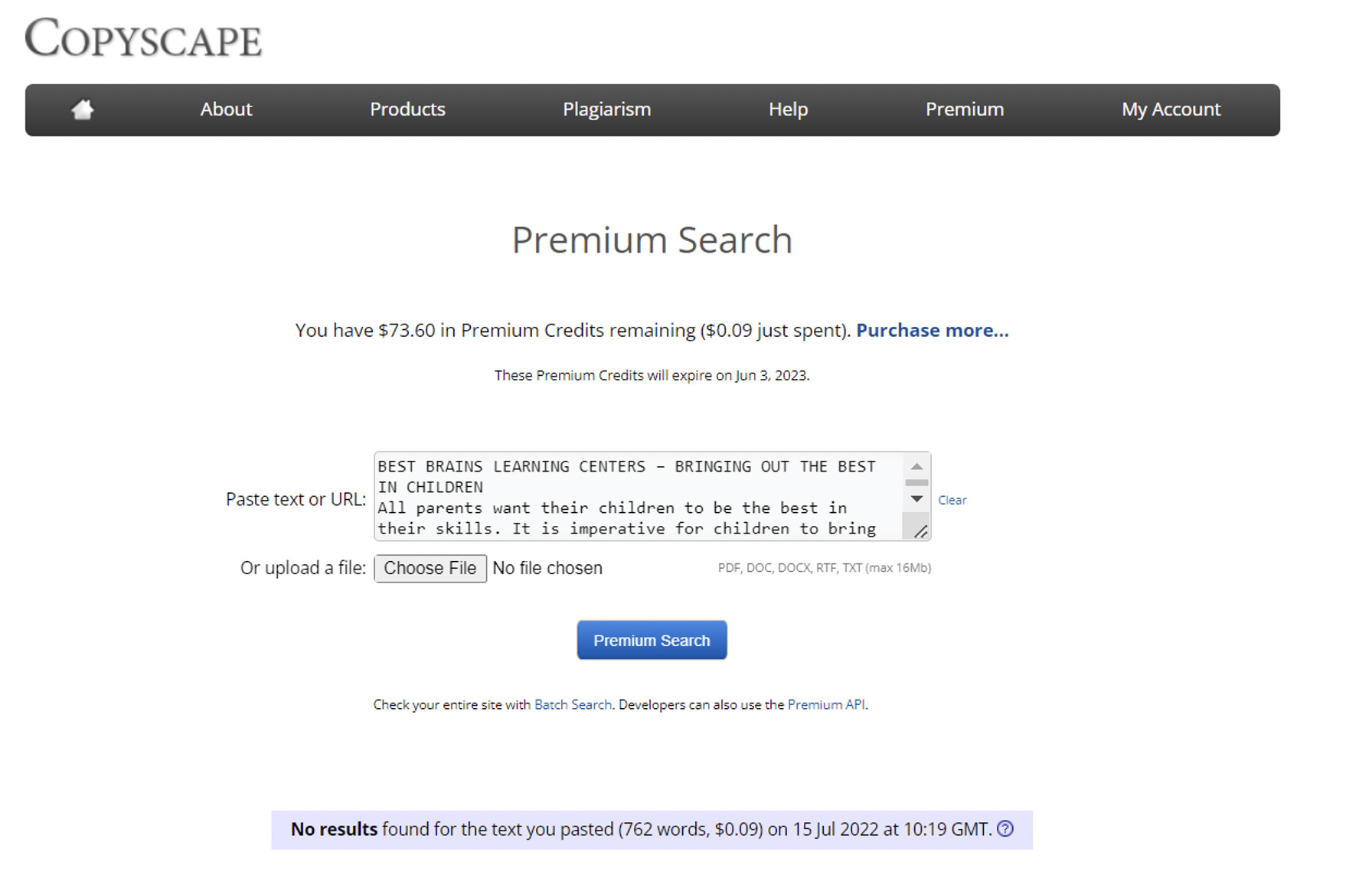Click the text box scroll down arrow
Image resolution: width=1372 pixels, height=891 pixels.
pyautogui.click(x=916, y=499)
